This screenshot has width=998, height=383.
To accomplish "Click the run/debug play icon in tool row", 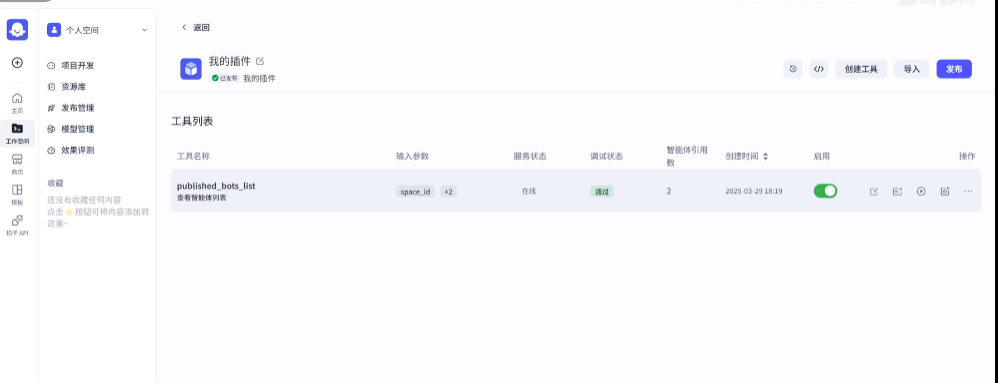I will tap(921, 191).
